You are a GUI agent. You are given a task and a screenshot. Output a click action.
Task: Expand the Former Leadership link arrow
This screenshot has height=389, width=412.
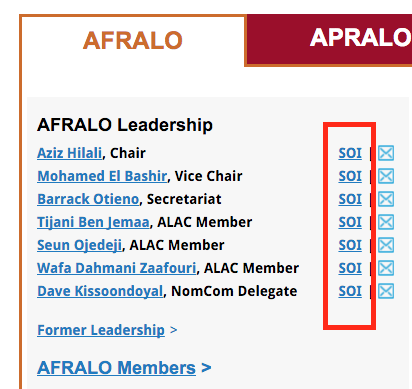tap(173, 330)
